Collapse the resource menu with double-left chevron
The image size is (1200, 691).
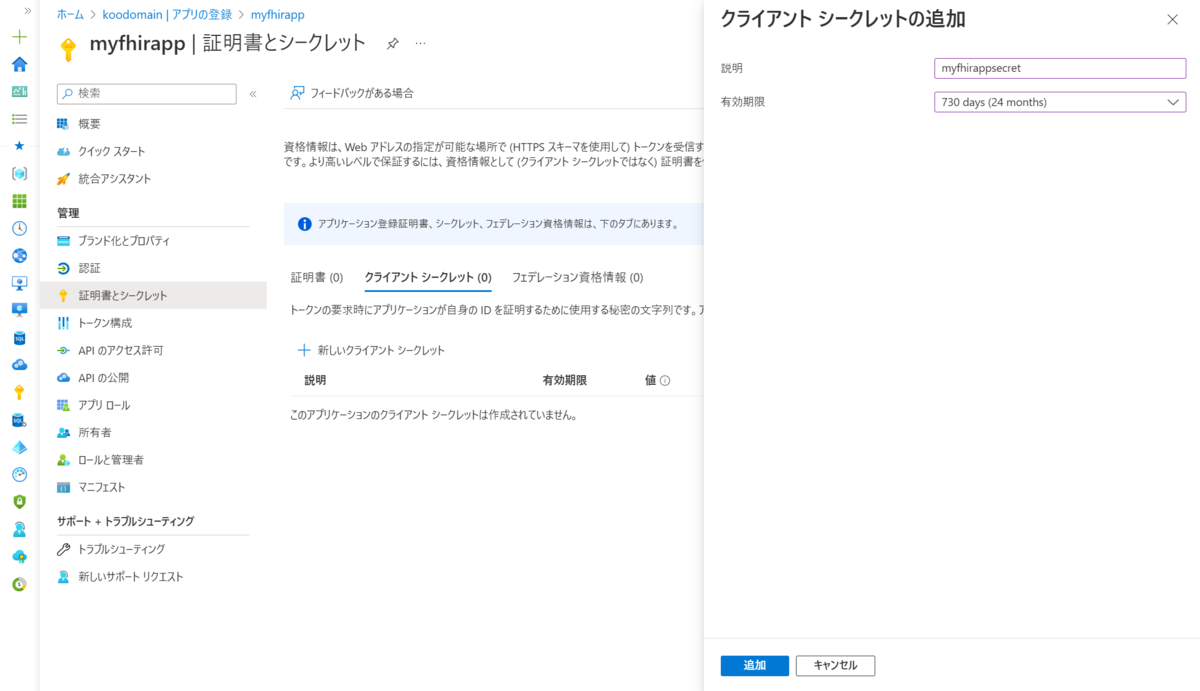tap(253, 93)
